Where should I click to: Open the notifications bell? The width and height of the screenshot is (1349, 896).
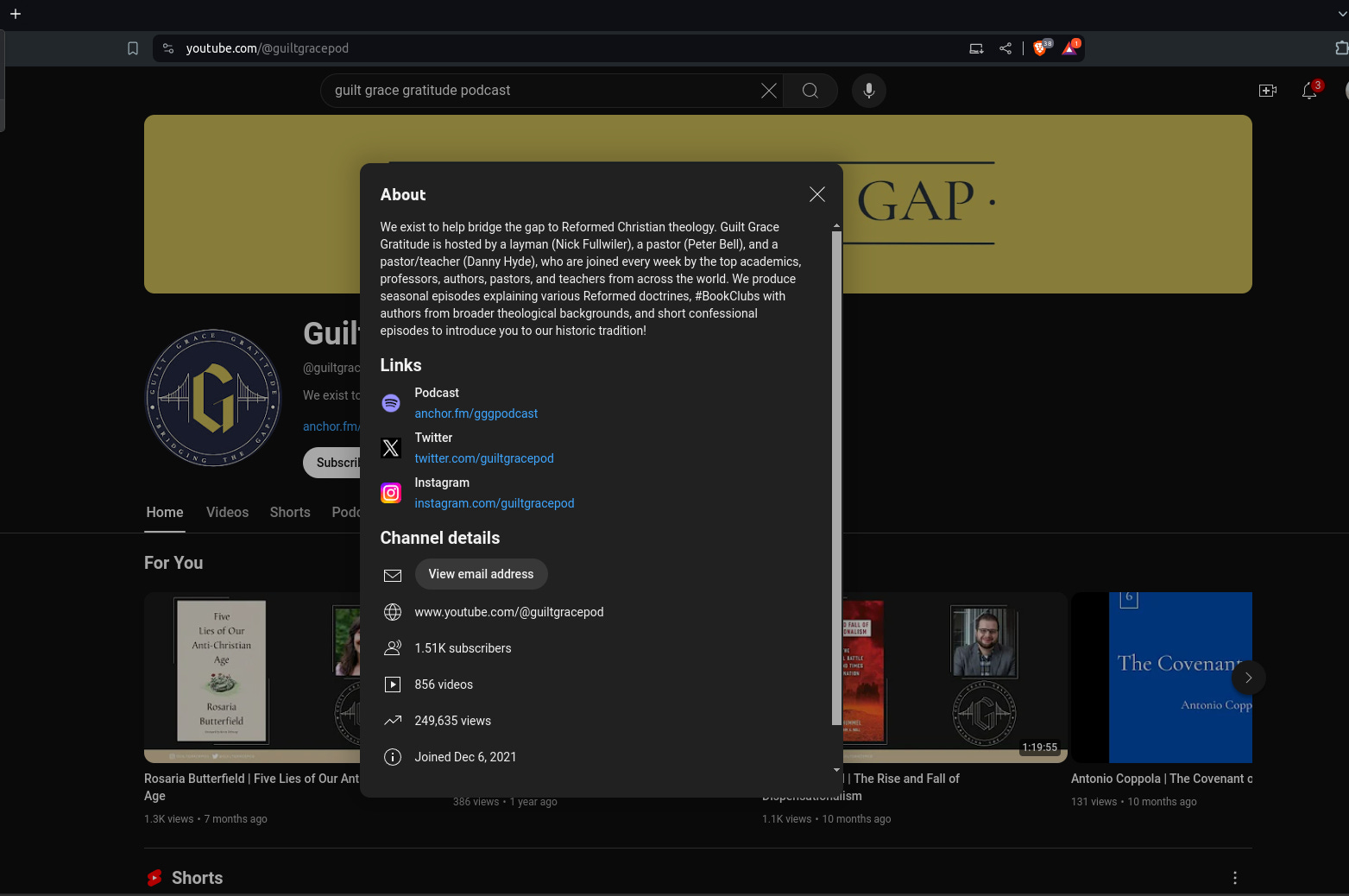click(1310, 91)
